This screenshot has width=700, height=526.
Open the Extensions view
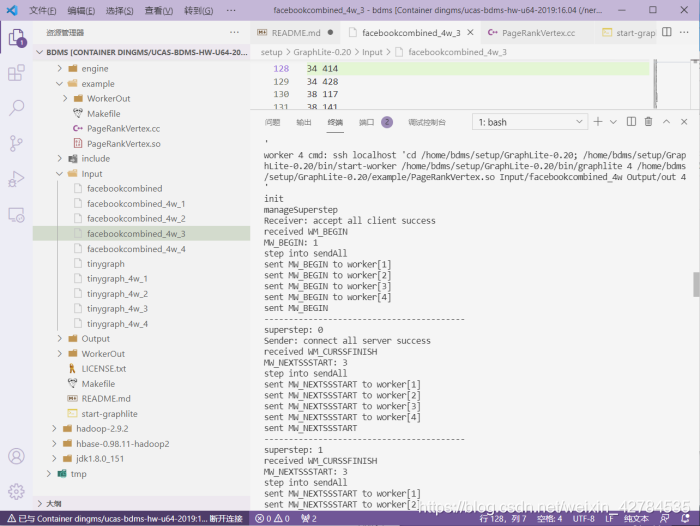(17, 72)
